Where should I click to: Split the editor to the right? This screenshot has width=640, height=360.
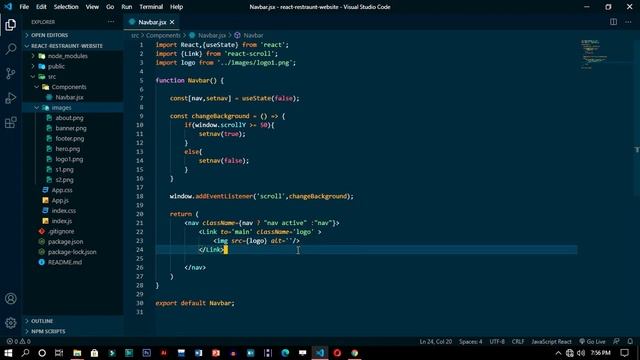click(613, 22)
